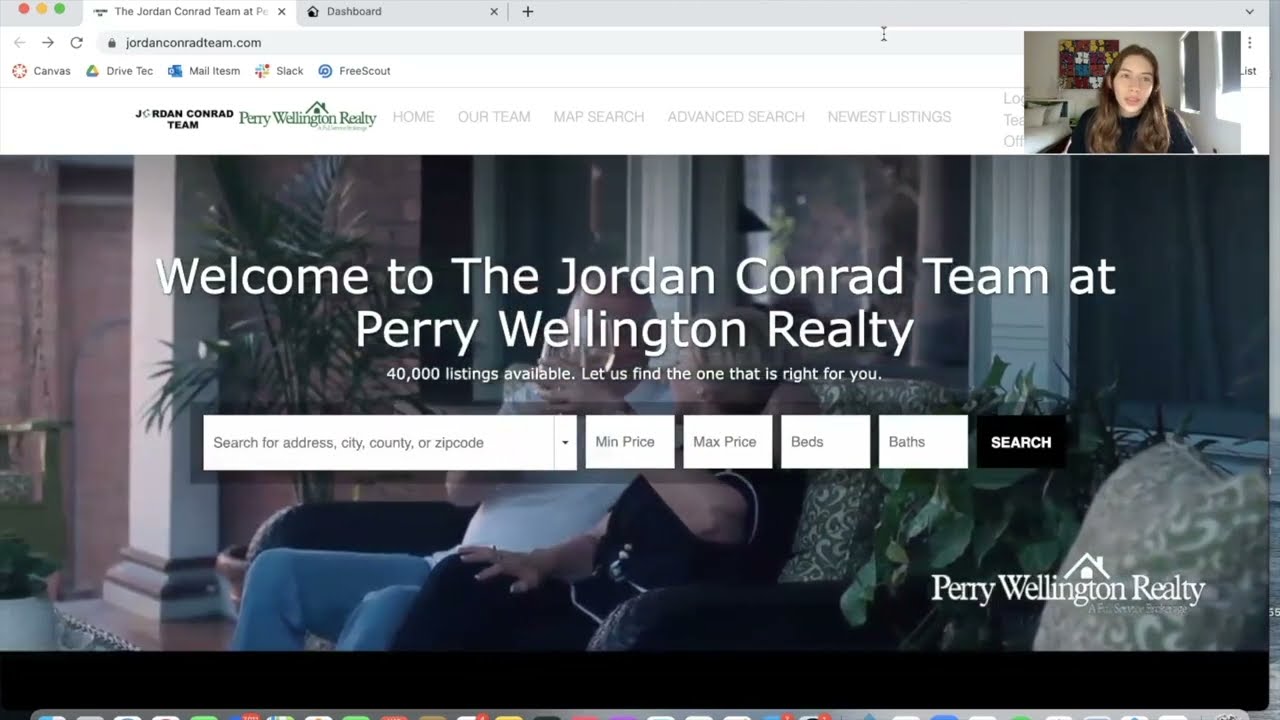1280x720 pixels.
Task: Click the Beds field
Action: pyautogui.click(x=826, y=442)
